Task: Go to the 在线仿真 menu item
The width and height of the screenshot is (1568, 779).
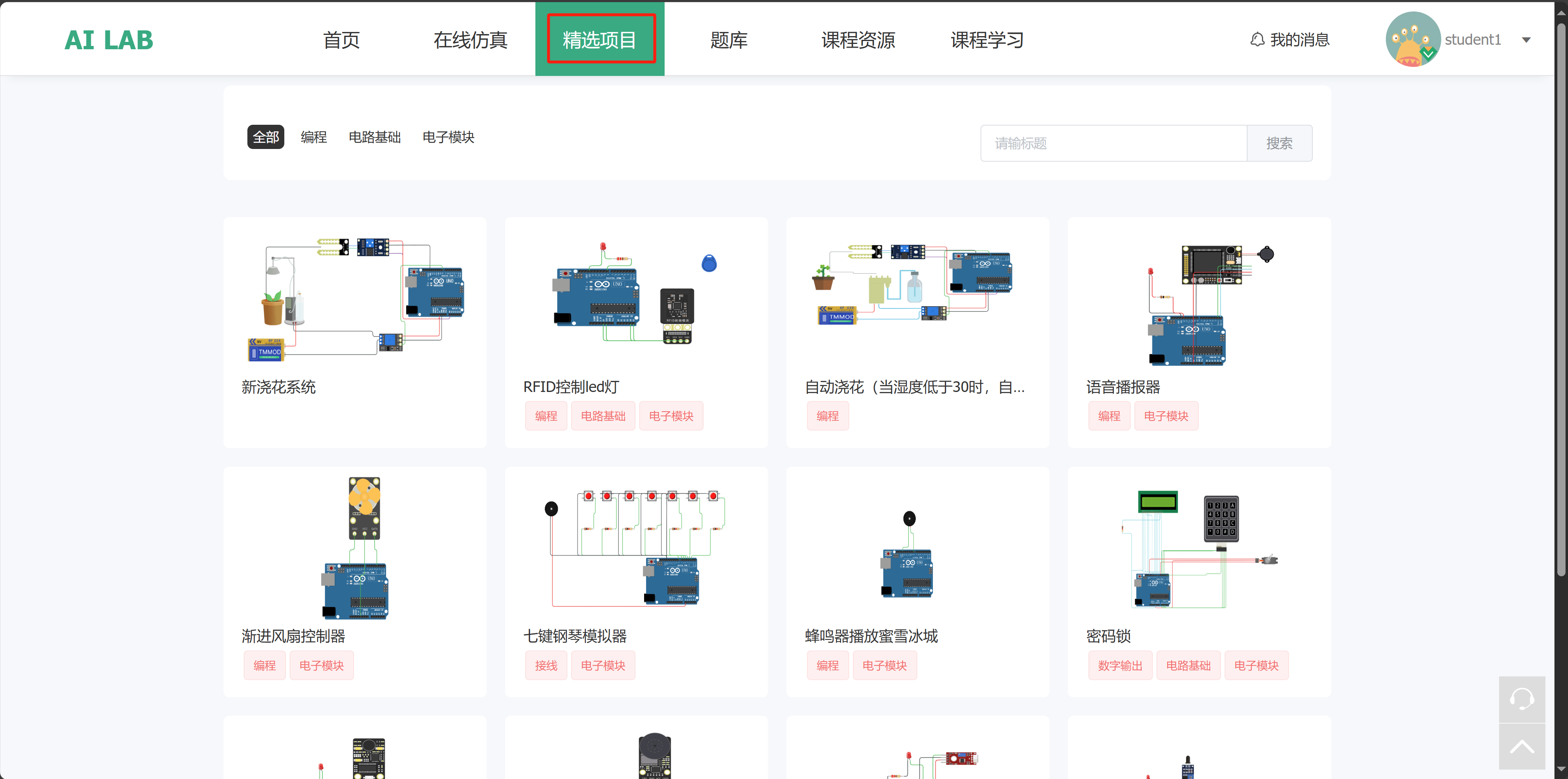Action: (x=470, y=40)
